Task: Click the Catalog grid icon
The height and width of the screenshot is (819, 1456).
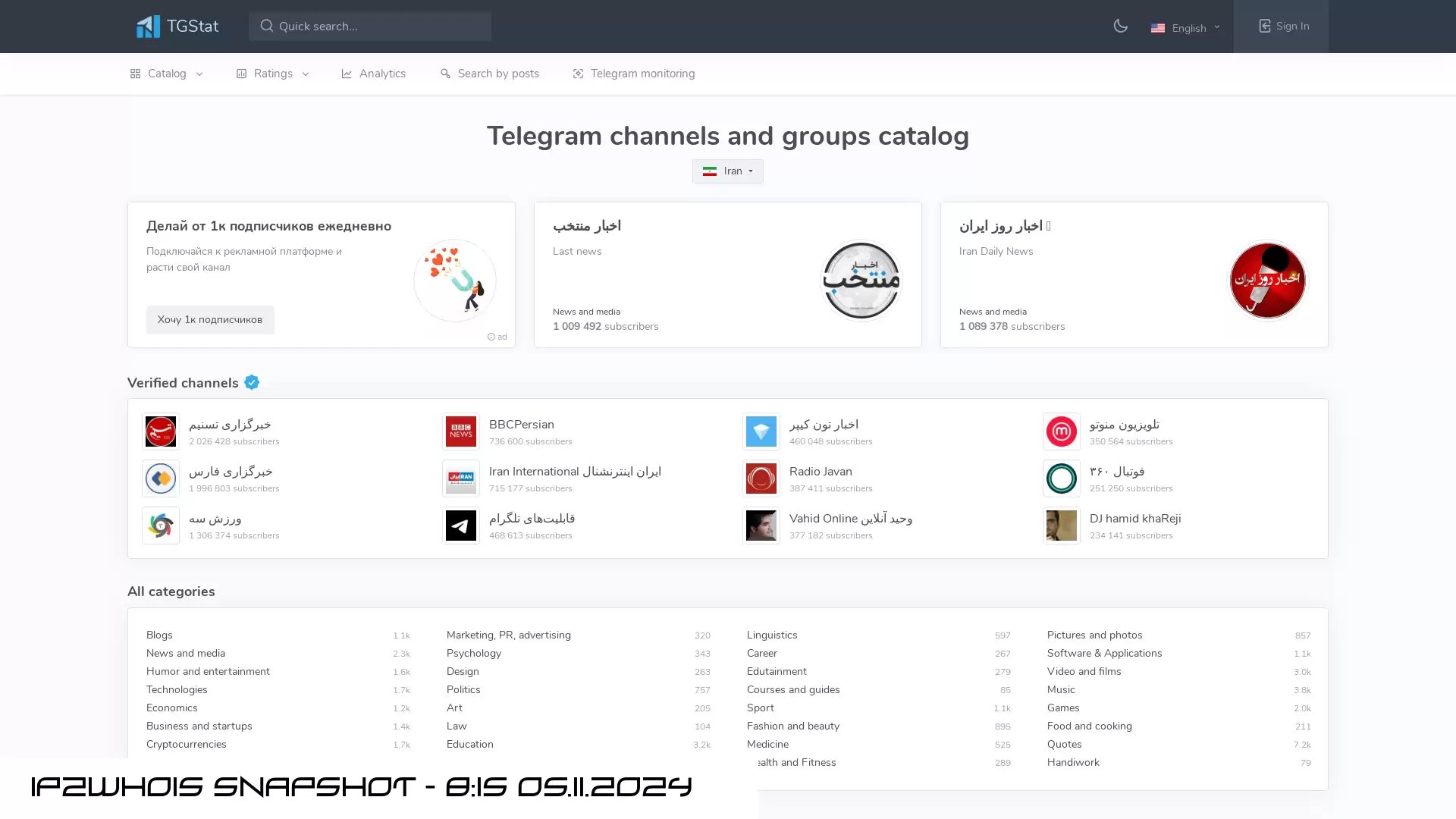Action: [135, 73]
